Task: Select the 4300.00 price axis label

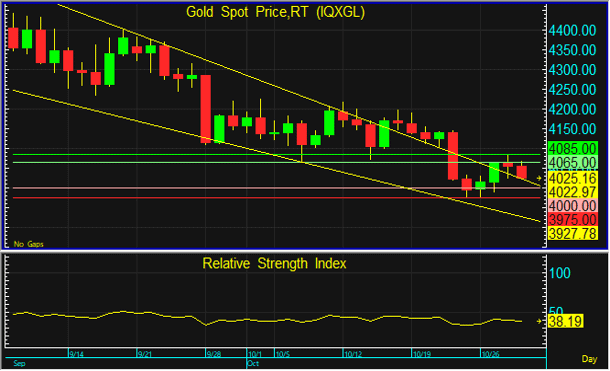Action: (572, 70)
